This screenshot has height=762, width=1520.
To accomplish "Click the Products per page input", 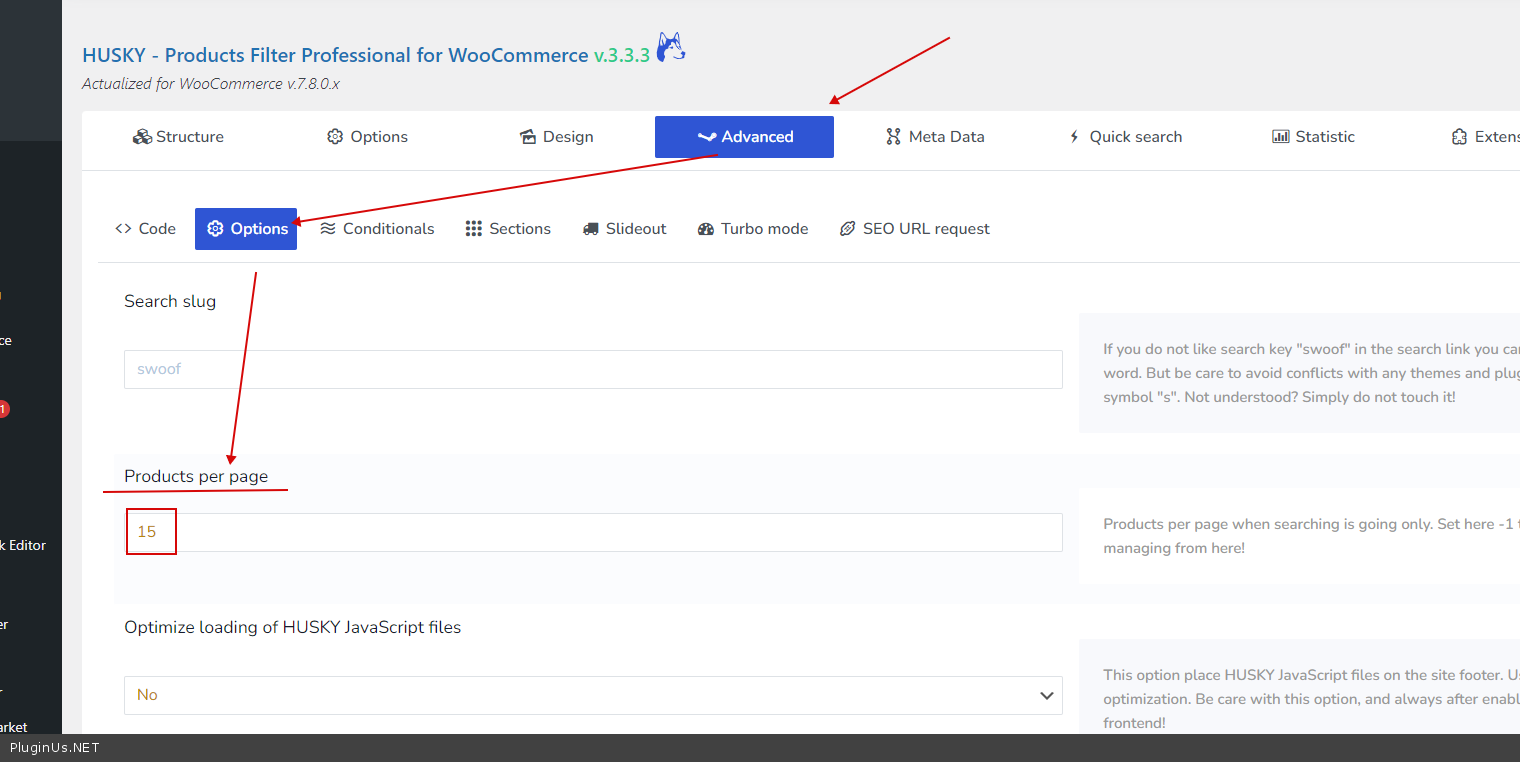I will (x=592, y=532).
